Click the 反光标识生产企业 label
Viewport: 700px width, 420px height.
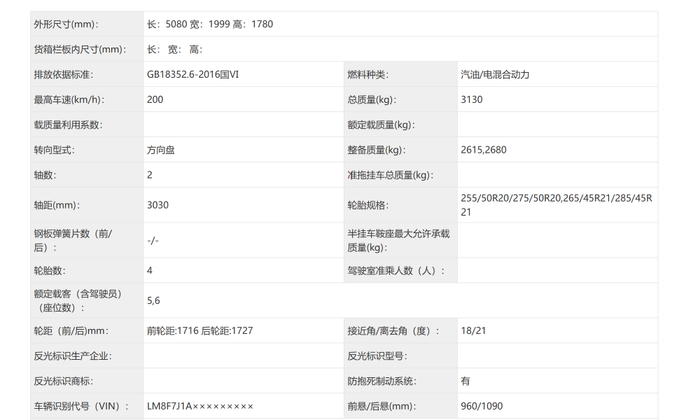(x=73, y=356)
